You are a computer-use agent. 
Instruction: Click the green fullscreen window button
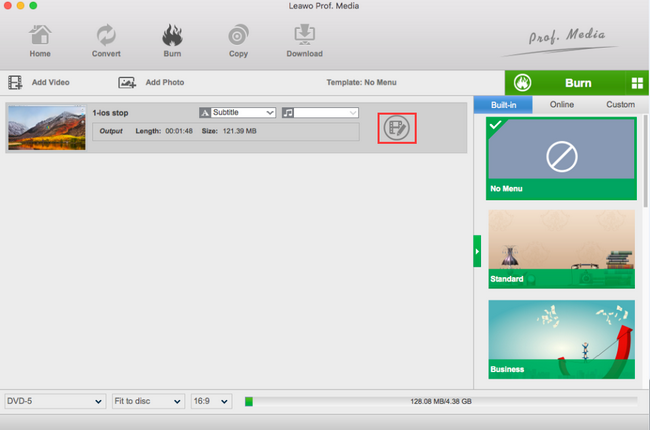pyautogui.click(x=33, y=5)
